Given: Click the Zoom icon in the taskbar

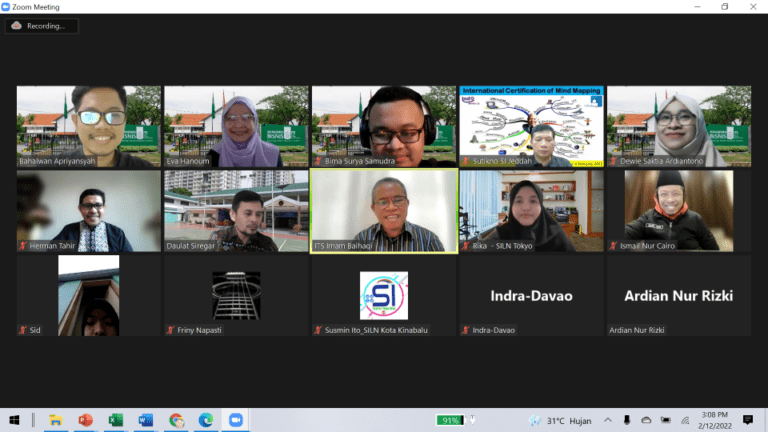Looking at the screenshot, I should point(236,420).
